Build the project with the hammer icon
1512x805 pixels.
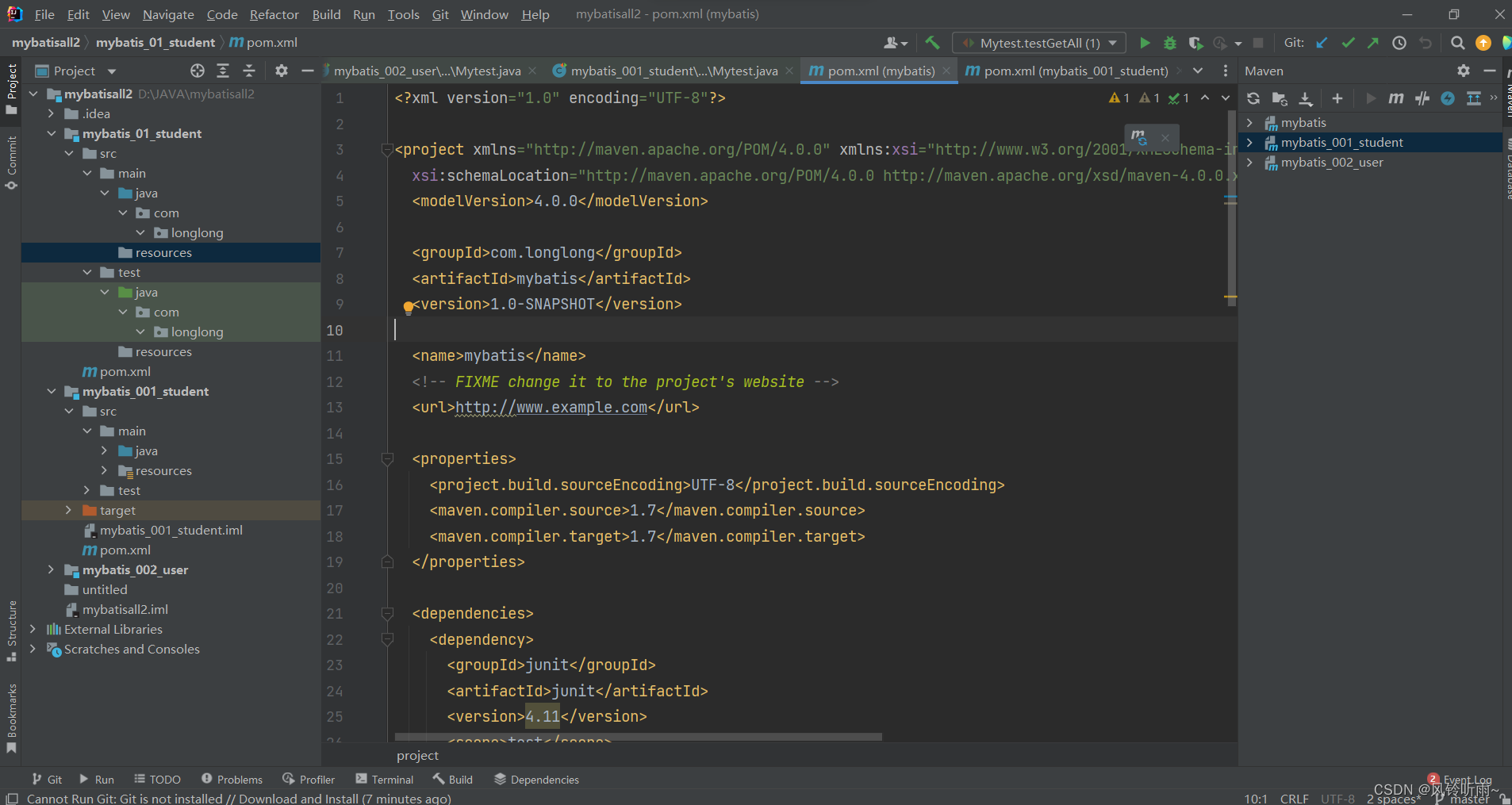click(933, 43)
